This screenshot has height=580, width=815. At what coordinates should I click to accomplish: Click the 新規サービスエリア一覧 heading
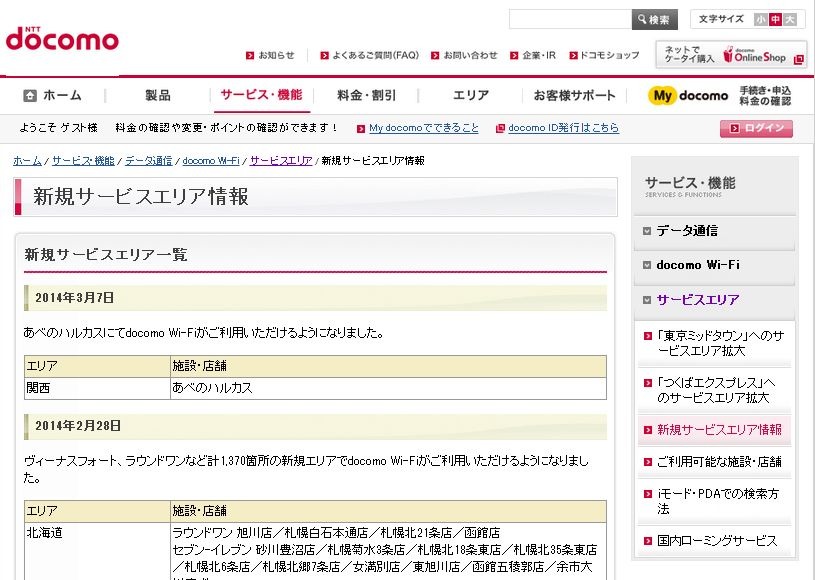pyautogui.click(x=106, y=255)
